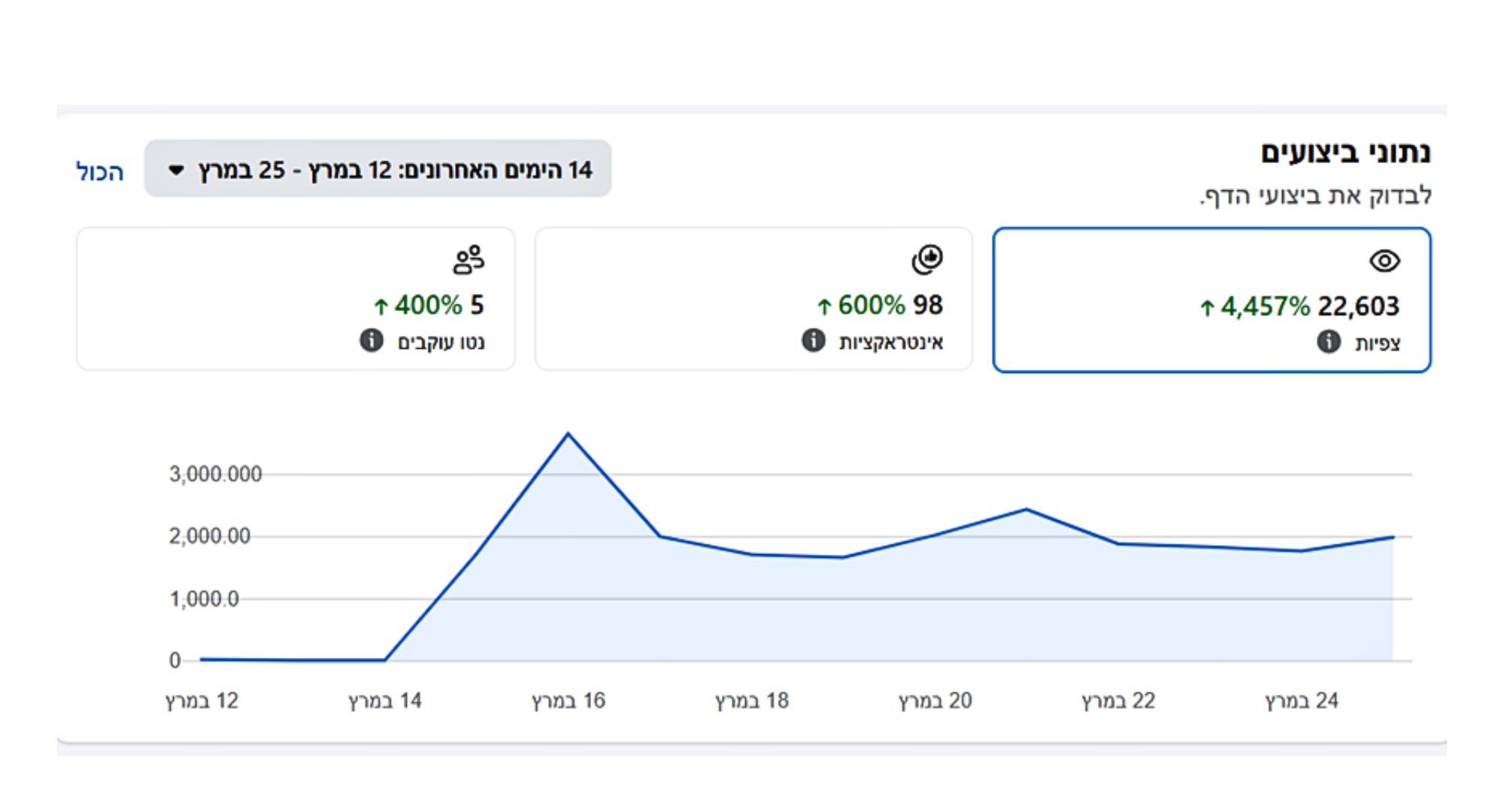This screenshot has width=1504, height=812.
Task: Click the נתוני ביצועים heading
Action: 1345,153
